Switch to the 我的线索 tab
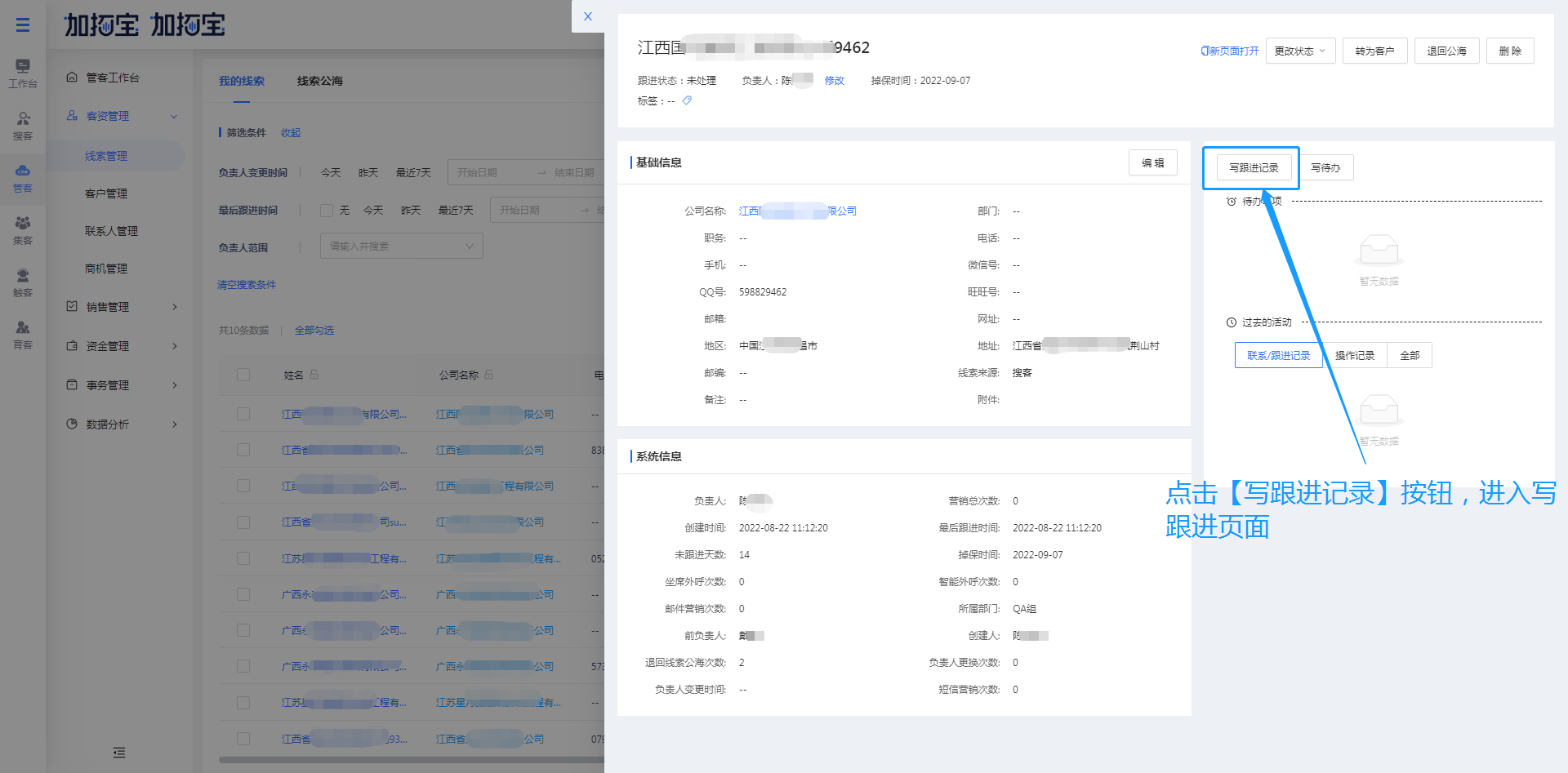 242,81
